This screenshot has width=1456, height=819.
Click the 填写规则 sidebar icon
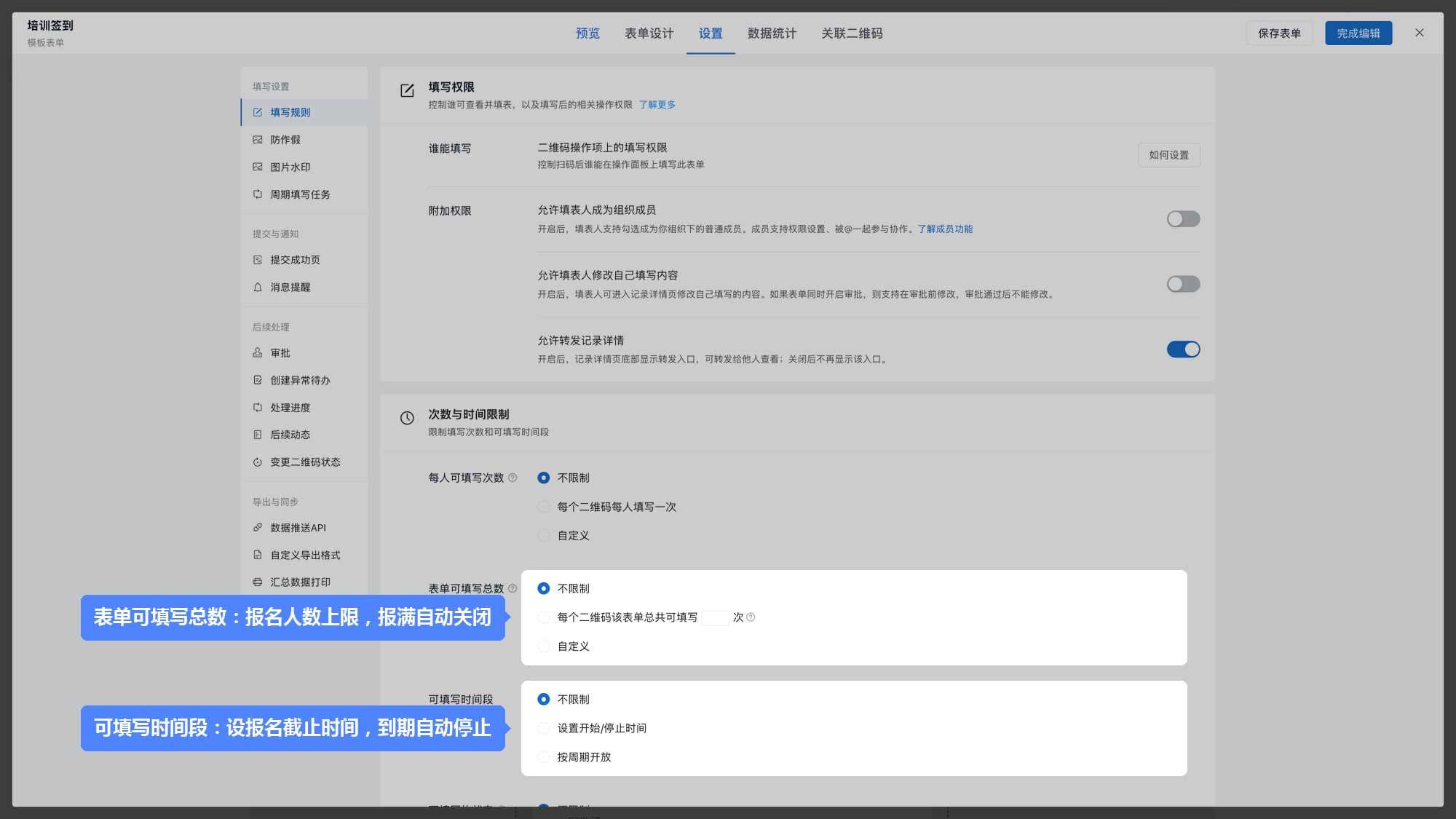(x=258, y=112)
